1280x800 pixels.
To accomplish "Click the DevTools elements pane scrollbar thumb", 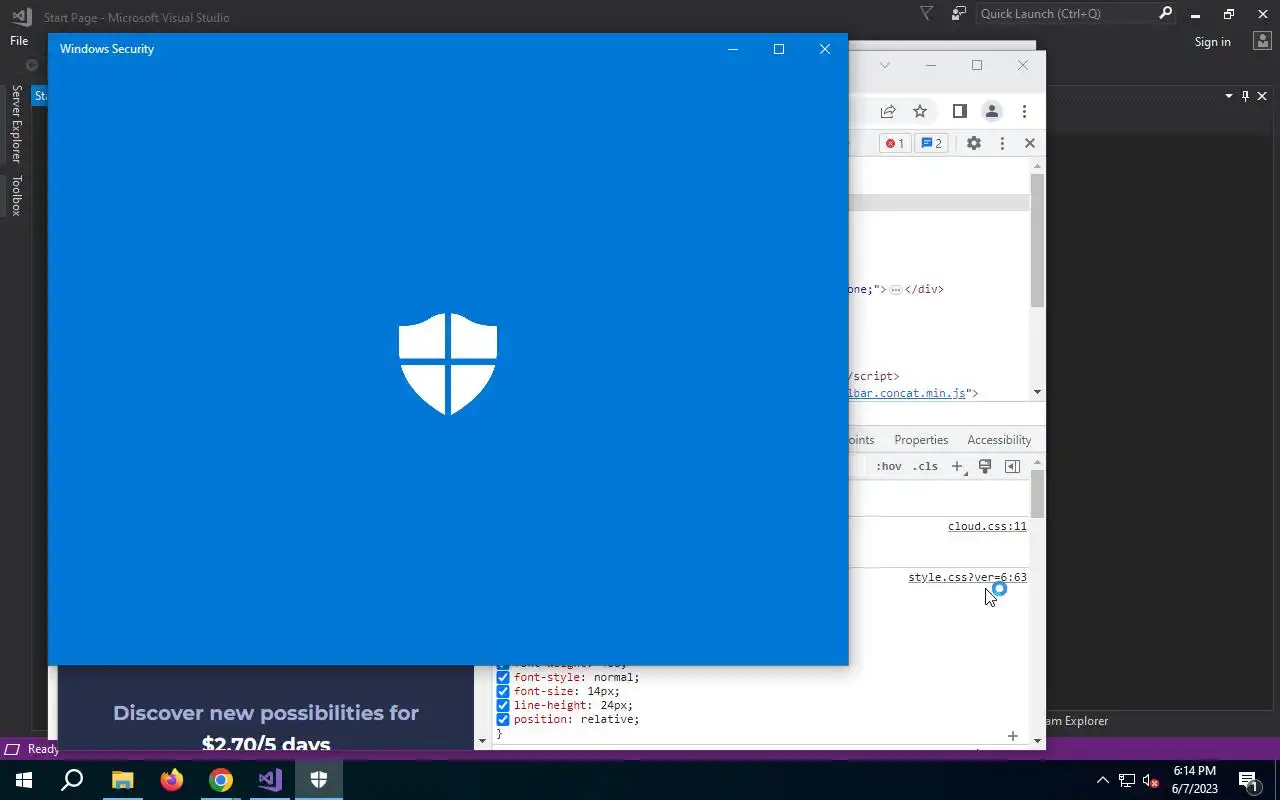I will tap(1037, 240).
